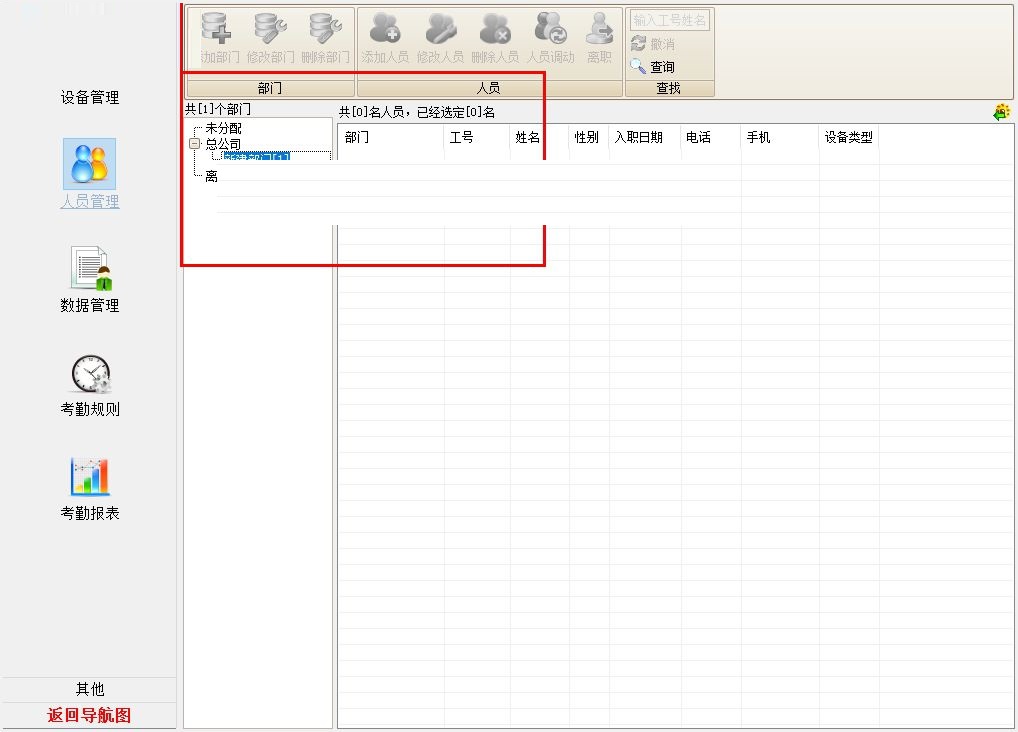Select 未分配 in department tree
Screen dimensions: 1018x732
pyautogui.click(x=223, y=128)
